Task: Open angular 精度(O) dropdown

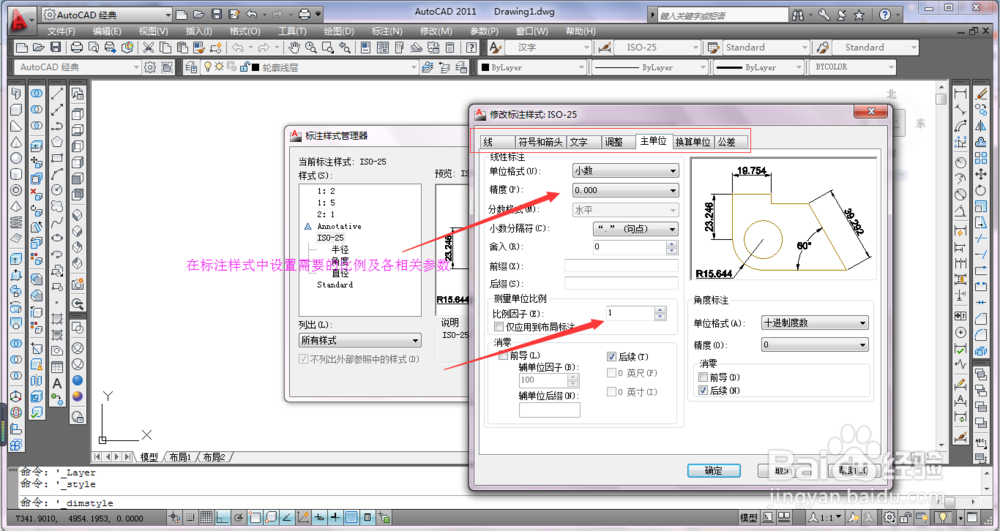Action: [814, 345]
